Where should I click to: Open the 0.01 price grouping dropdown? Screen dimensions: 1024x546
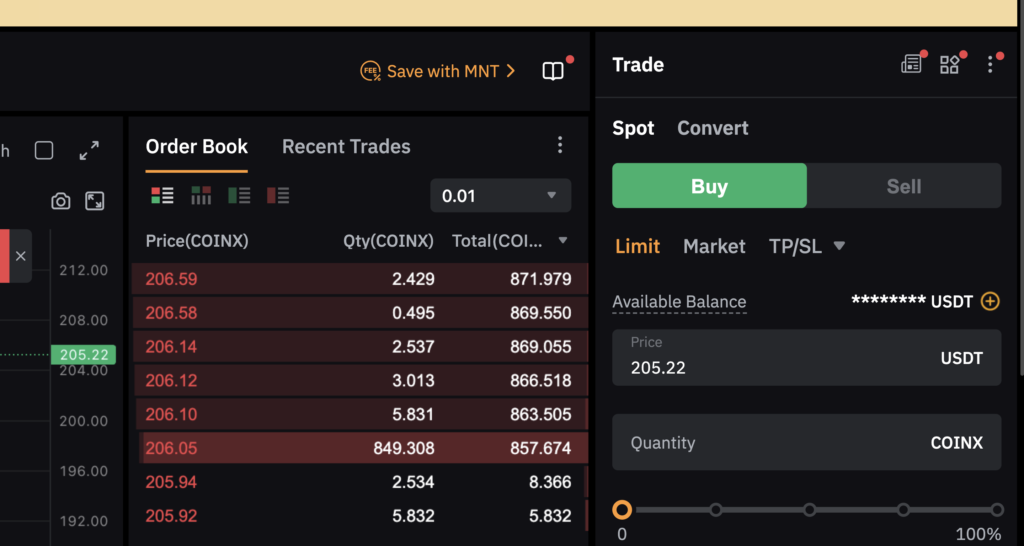pos(500,196)
